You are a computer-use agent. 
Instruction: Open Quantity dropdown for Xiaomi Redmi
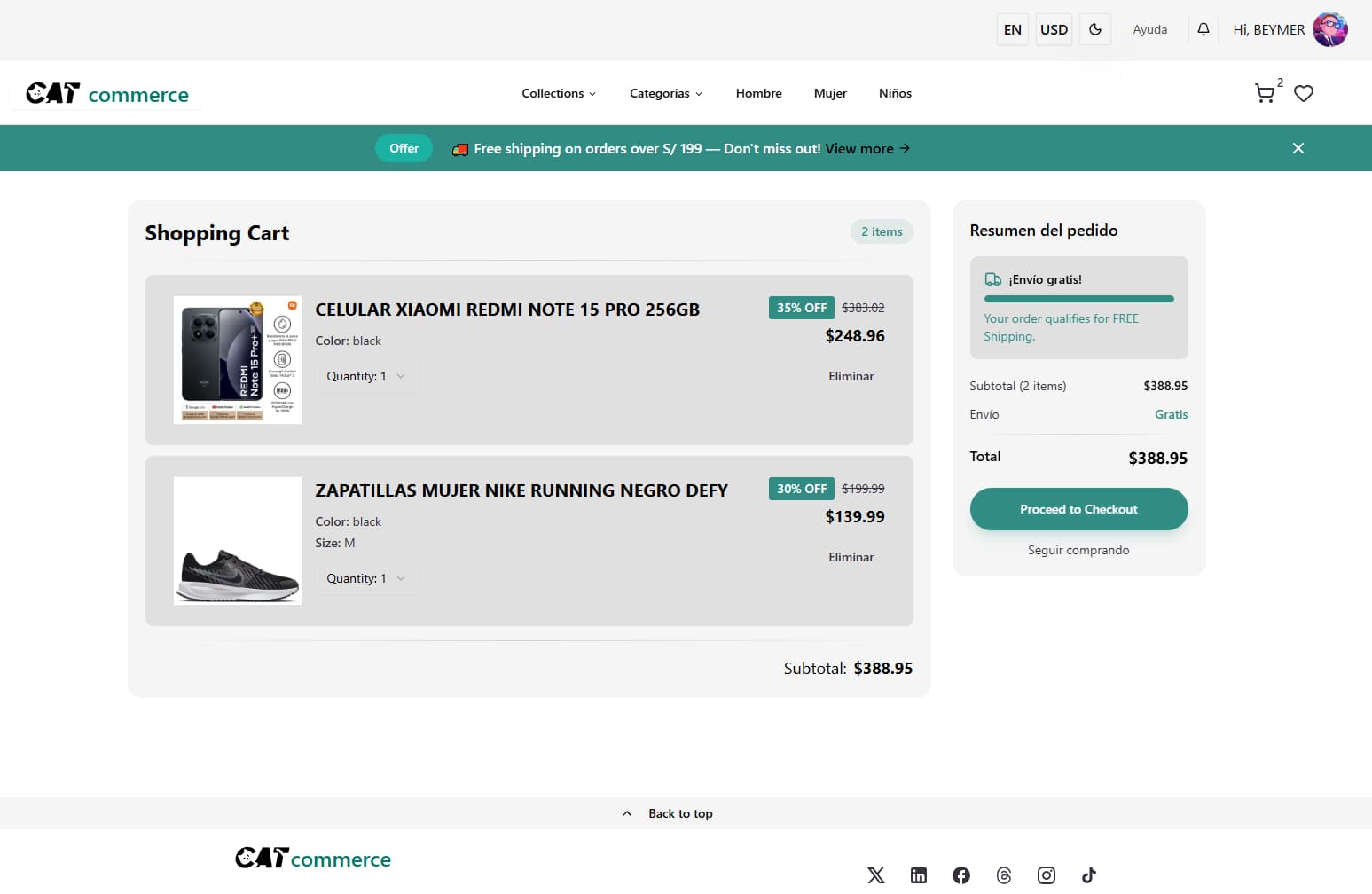pos(366,376)
